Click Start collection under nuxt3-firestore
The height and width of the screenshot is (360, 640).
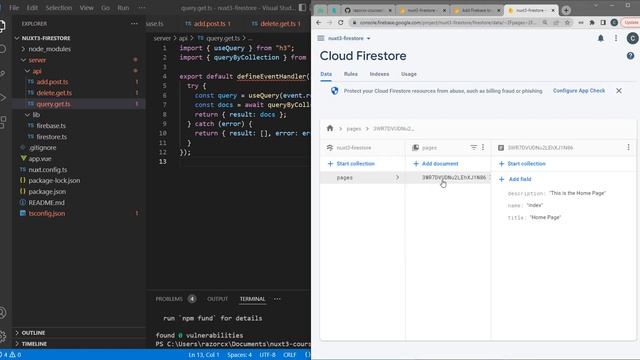[351, 164]
